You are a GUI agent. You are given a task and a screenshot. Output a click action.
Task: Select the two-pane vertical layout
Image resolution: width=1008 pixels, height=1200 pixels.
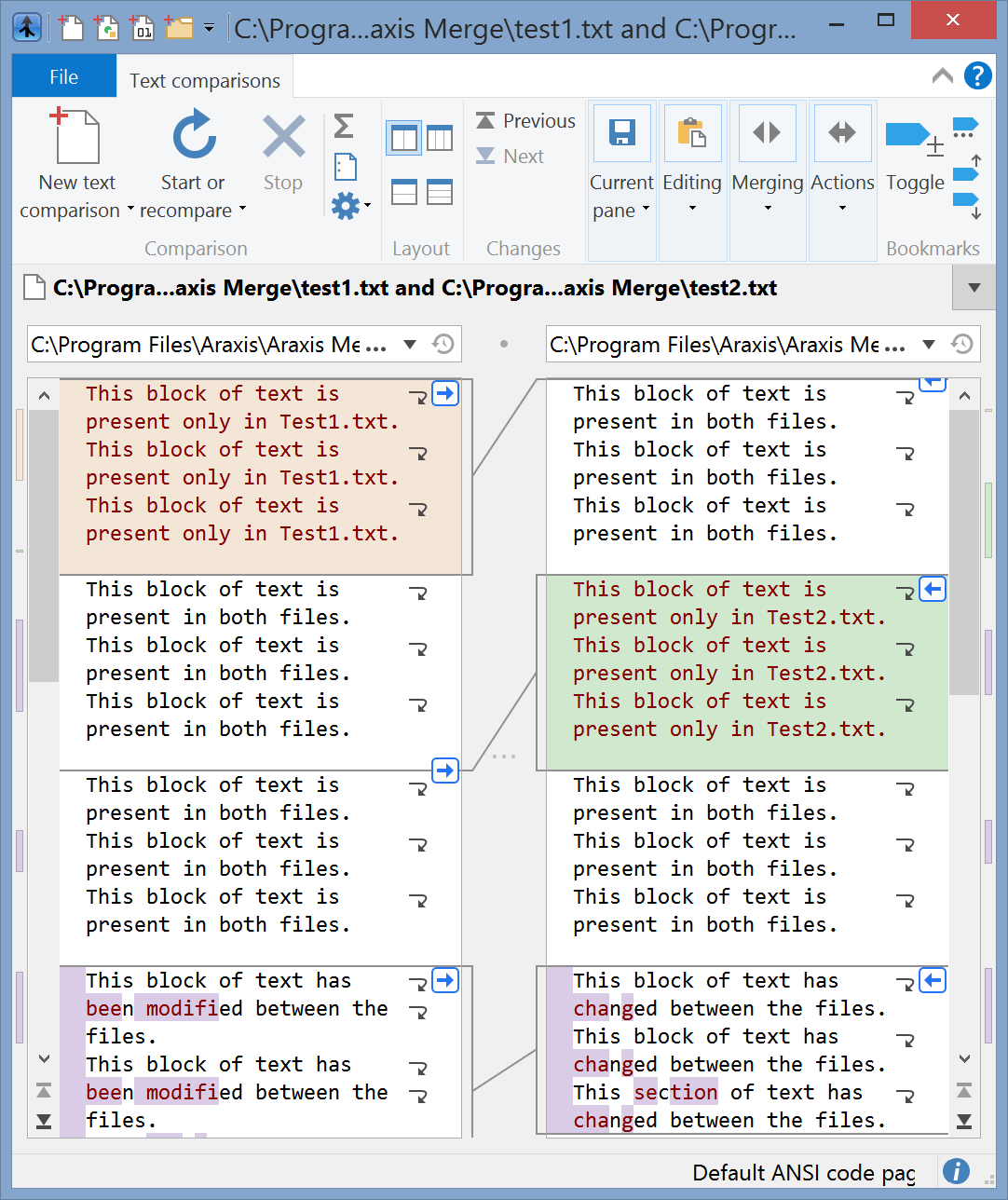tap(403, 137)
